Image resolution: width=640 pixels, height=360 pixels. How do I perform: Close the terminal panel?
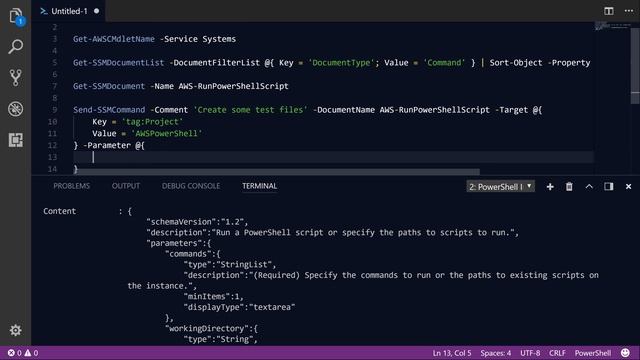(x=628, y=187)
